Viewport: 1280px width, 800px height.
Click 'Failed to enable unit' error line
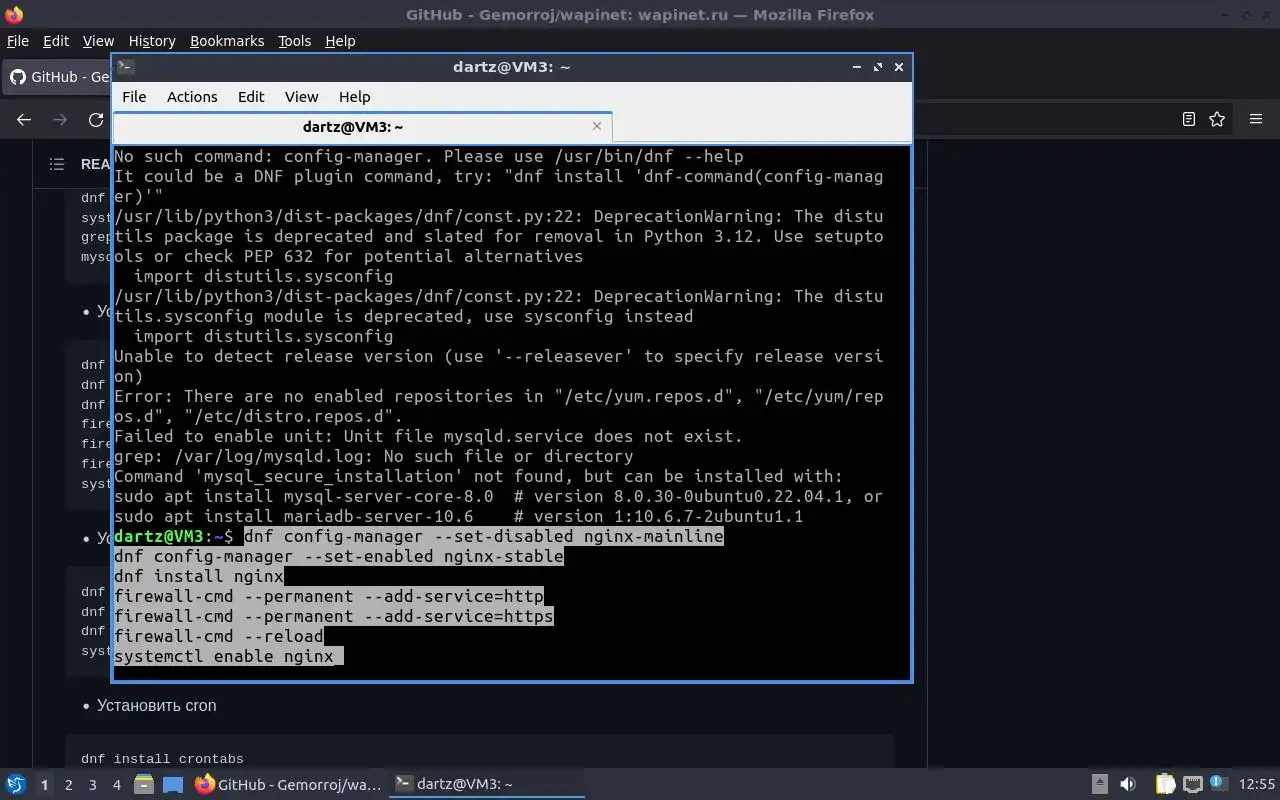click(428, 436)
